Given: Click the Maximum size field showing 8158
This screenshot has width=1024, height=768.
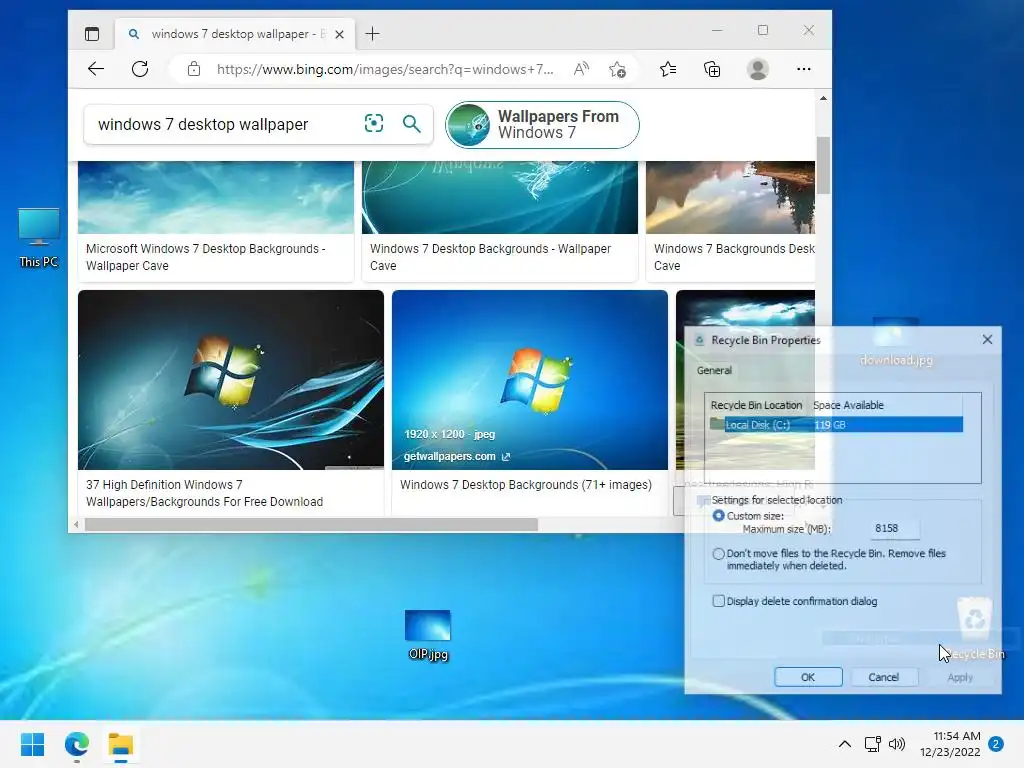Looking at the screenshot, I should (895, 528).
